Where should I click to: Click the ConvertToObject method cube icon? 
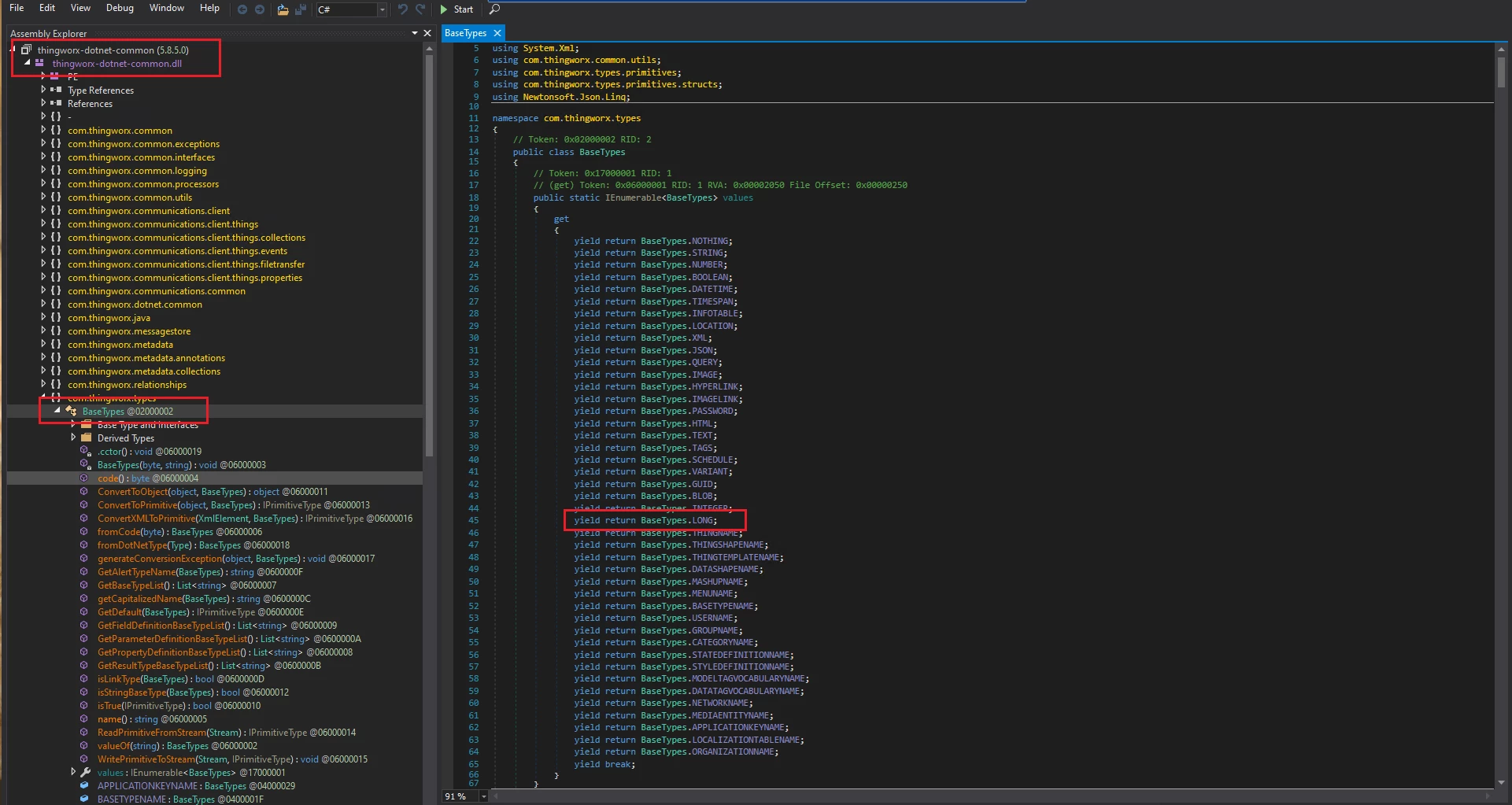click(x=84, y=491)
